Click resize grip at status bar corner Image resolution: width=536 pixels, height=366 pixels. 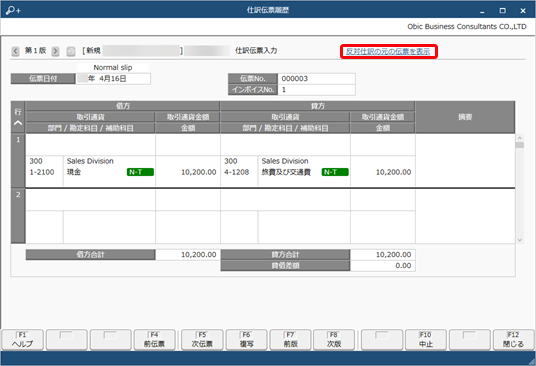(x=532, y=362)
